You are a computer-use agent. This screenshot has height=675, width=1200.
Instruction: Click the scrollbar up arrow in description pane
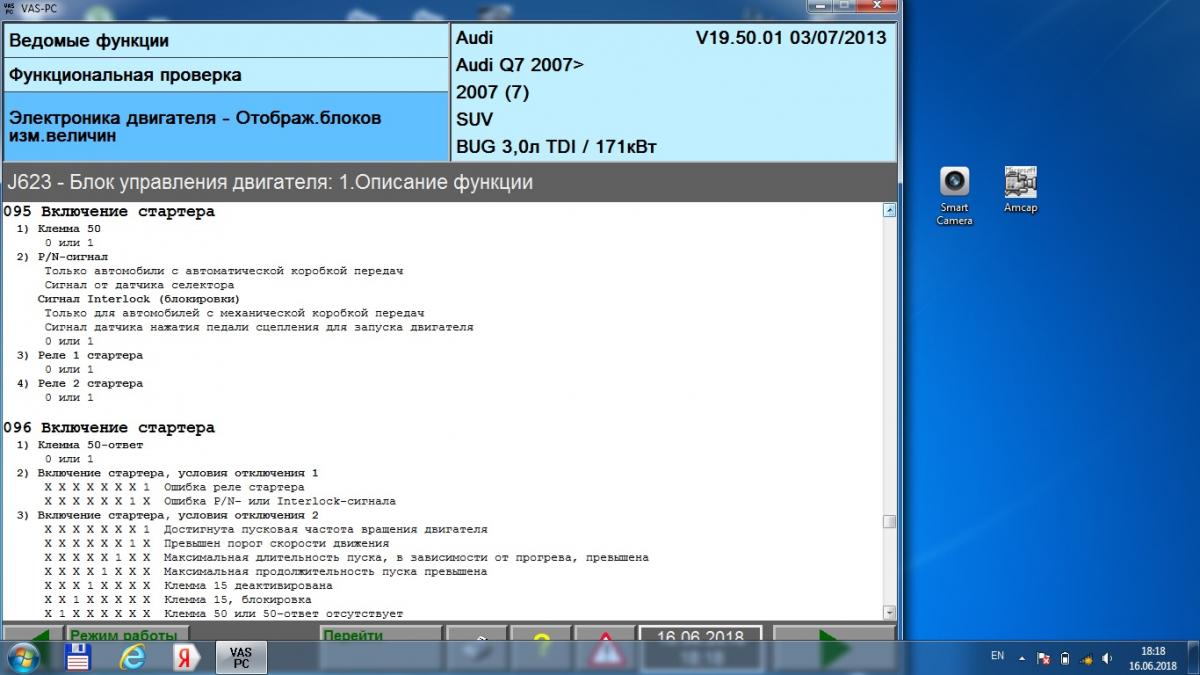[x=889, y=211]
